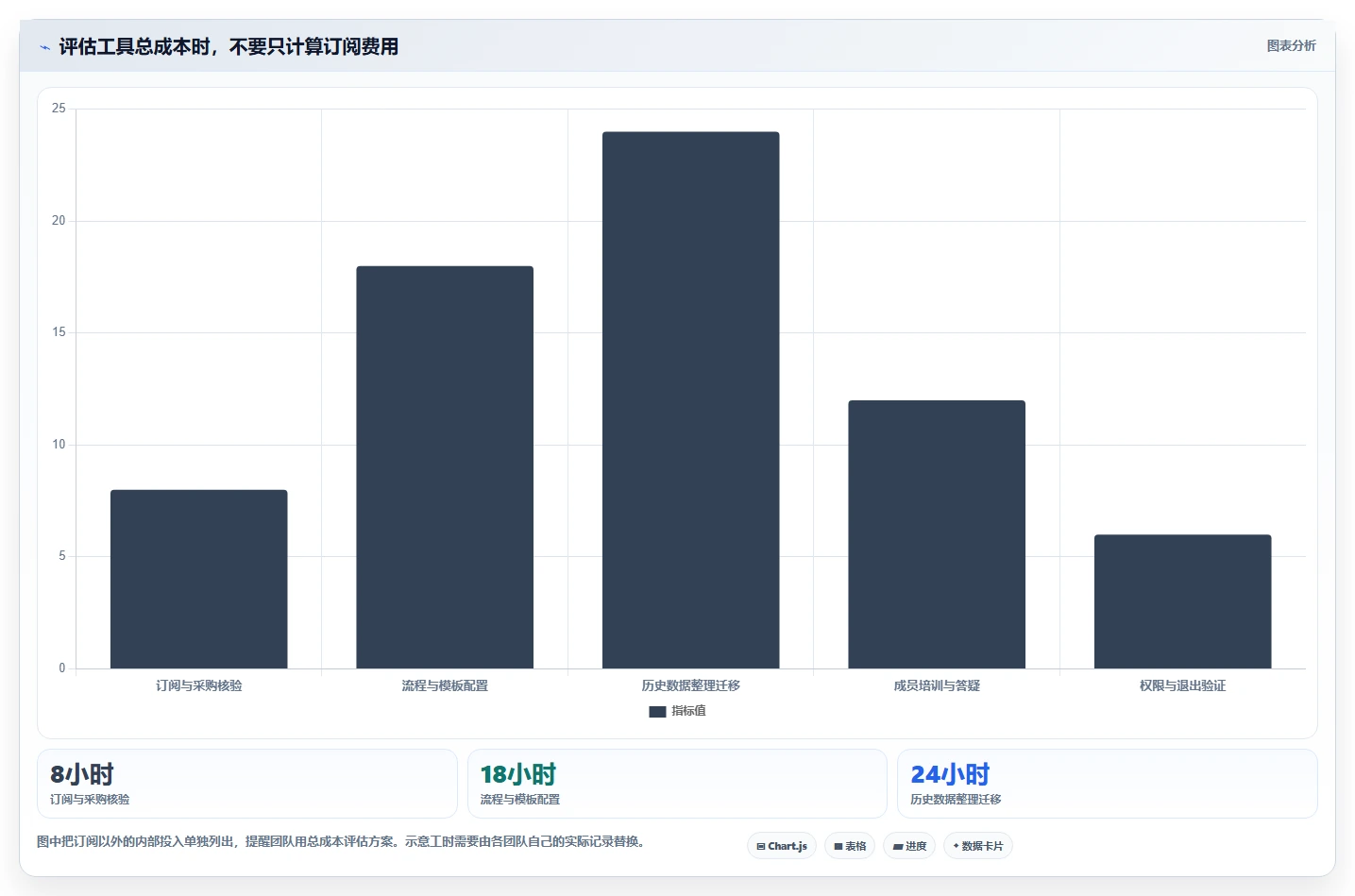Click the y-axis value 10

click(59, 445)
